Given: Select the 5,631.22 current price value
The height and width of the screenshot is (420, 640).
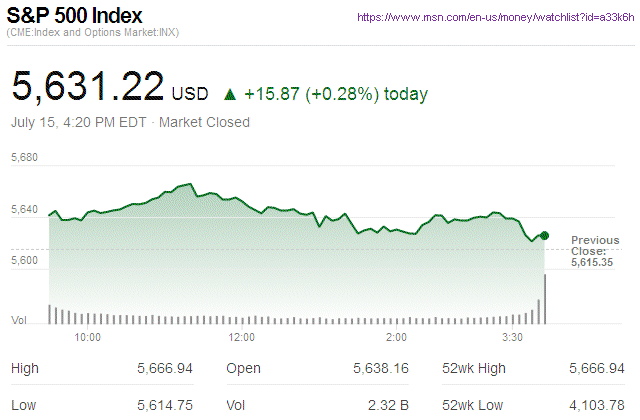Looking at the screenshot, I should pyautogui.click(x=88, y=88).
